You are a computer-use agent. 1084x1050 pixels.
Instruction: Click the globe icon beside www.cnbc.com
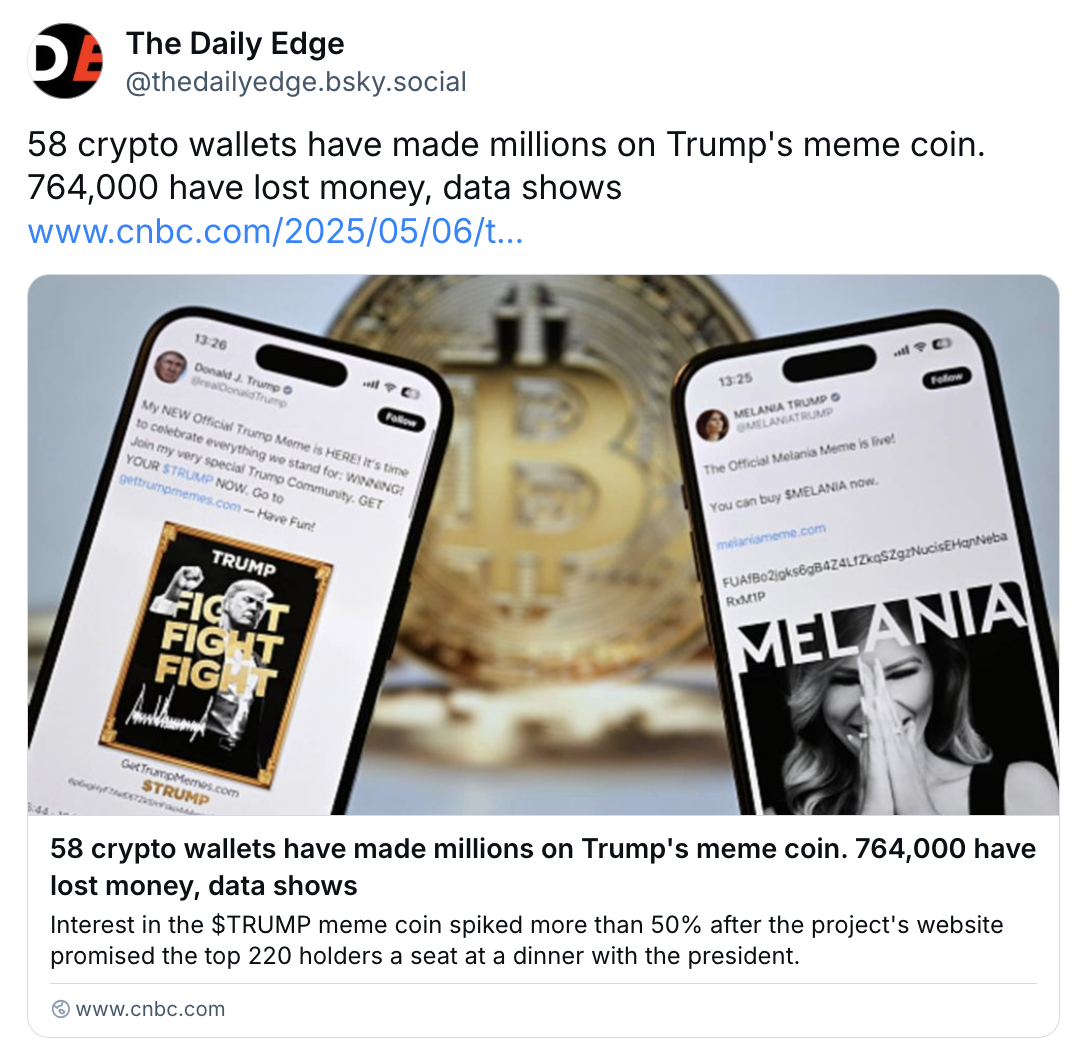click(61, 1009)
